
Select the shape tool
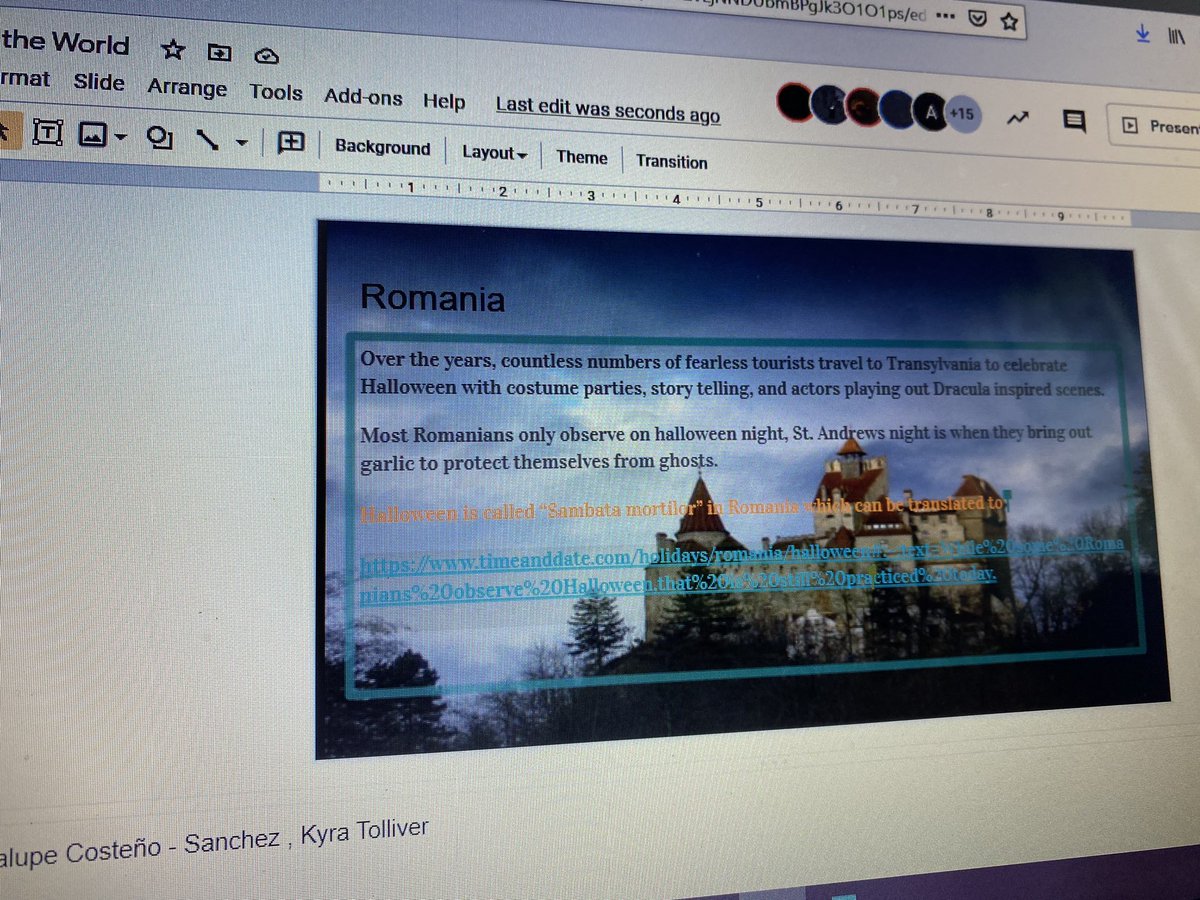(x=160, y=137)
